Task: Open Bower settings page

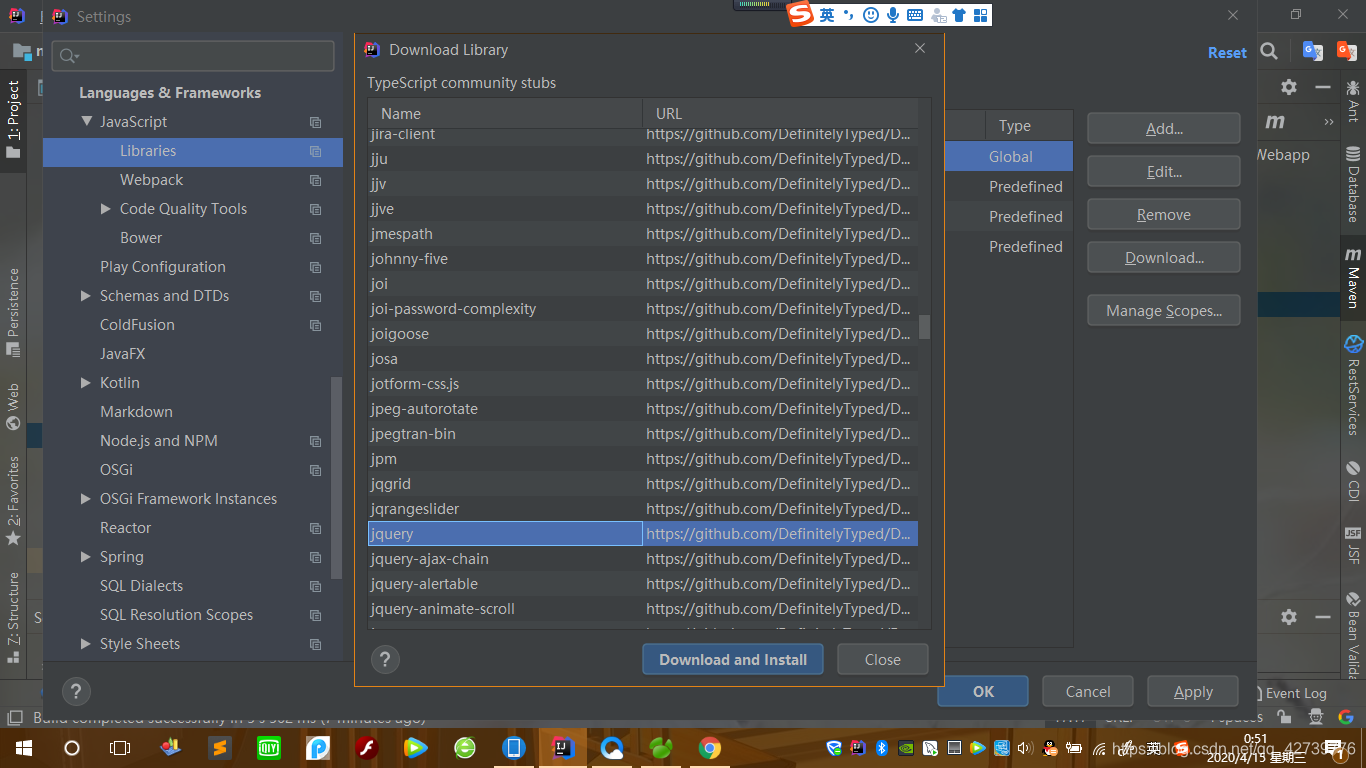Action: tap(141, 238)
